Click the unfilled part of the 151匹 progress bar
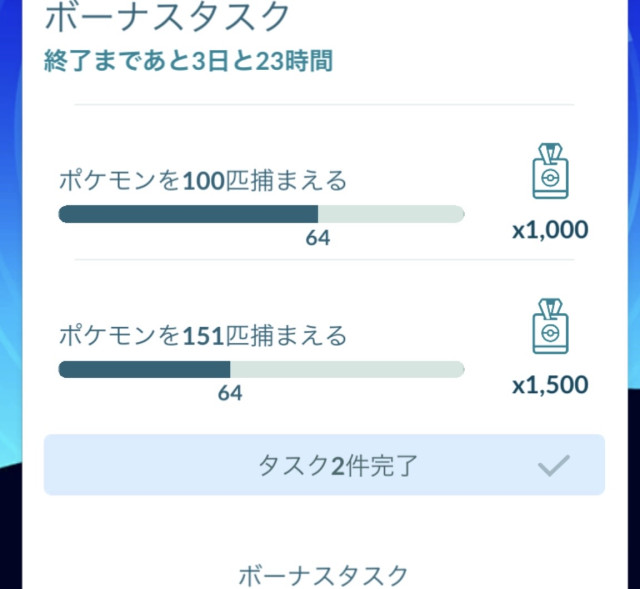The image size is (640, 589). 347,369
